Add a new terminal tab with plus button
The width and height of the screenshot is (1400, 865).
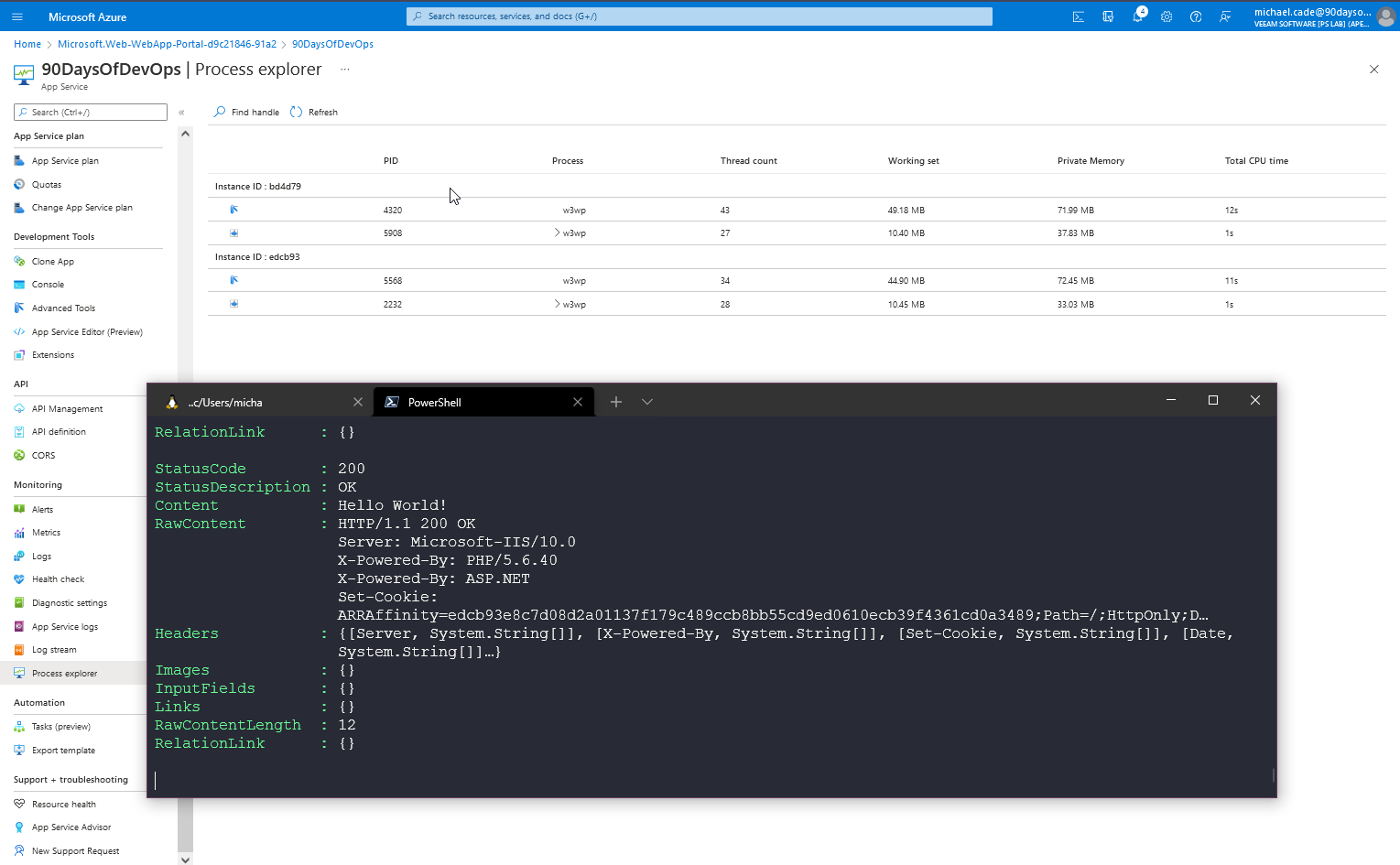616,402
